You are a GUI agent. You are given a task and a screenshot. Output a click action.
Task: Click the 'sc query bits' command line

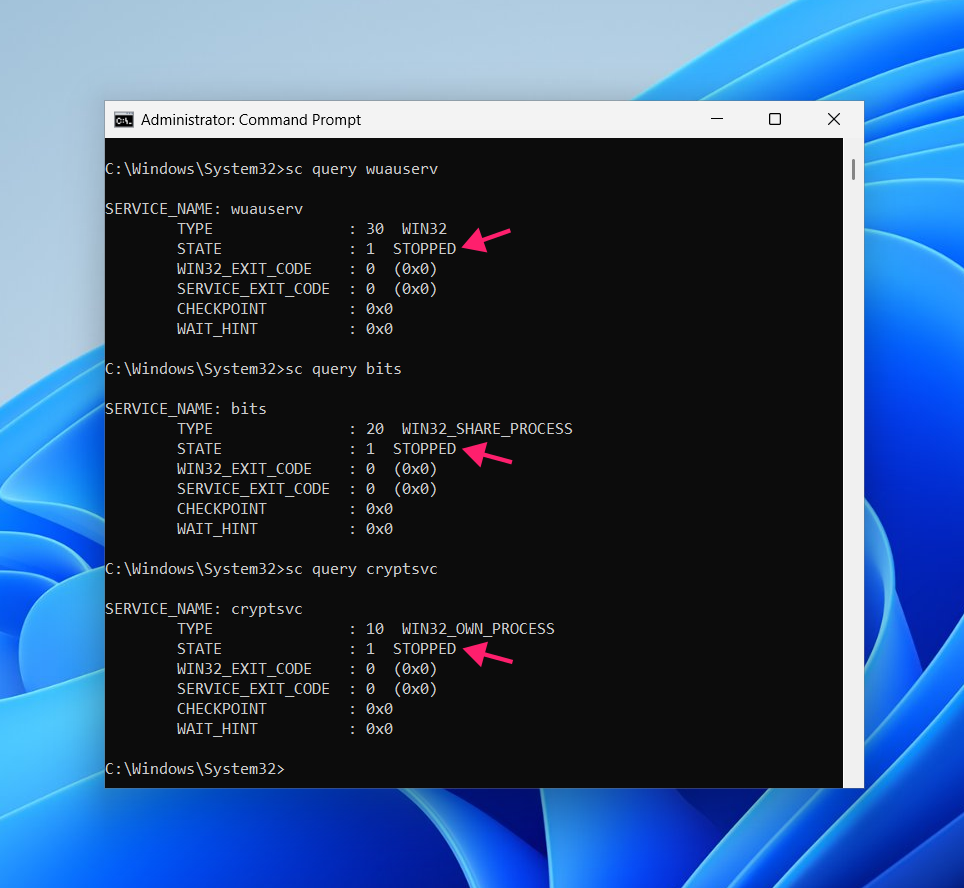[253, 369]
